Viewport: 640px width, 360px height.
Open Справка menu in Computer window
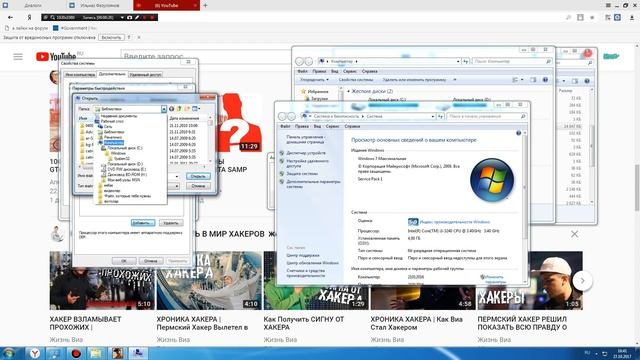click(369, 71)
